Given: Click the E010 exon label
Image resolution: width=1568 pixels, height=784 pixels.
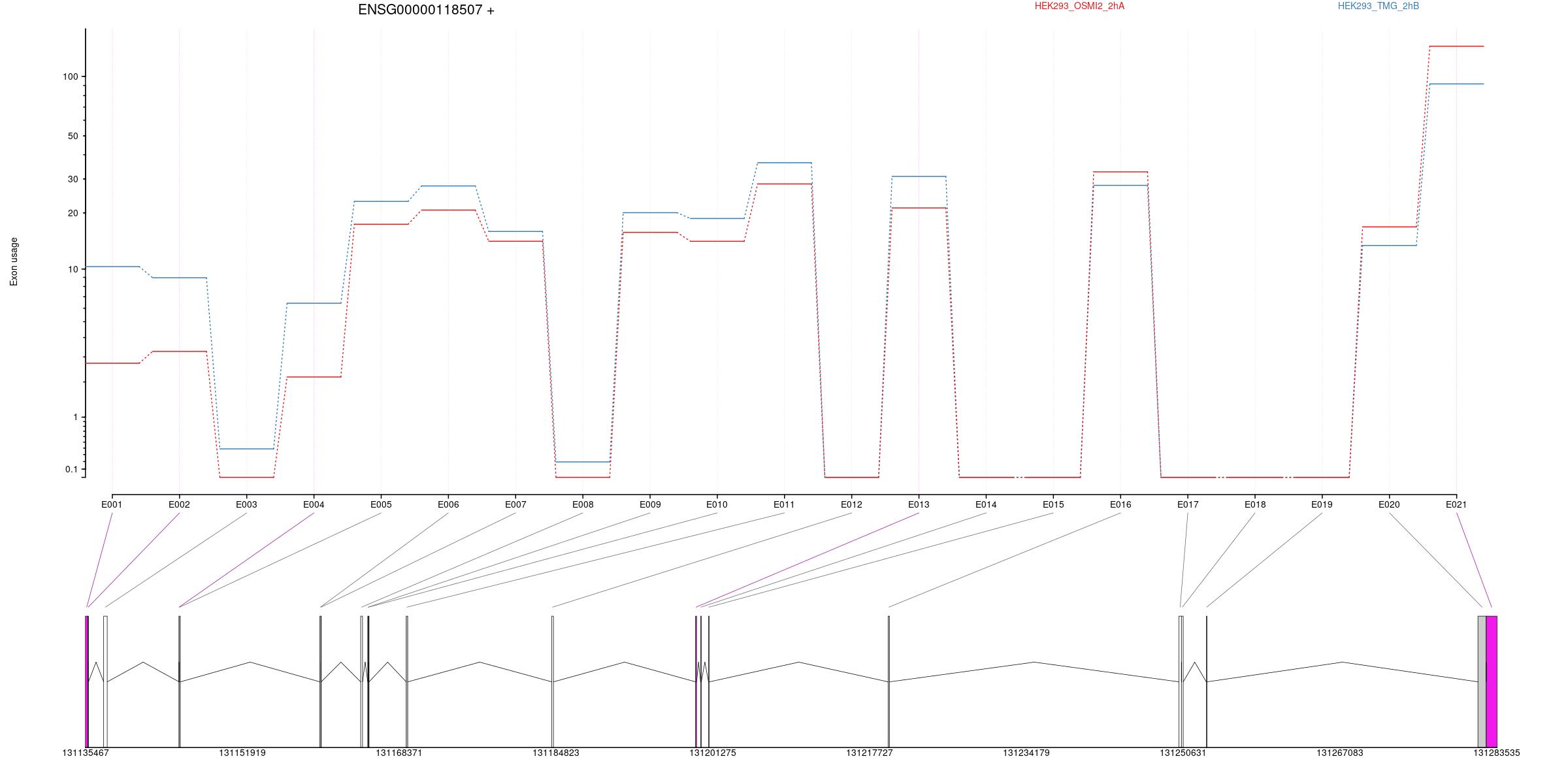Looking at the screenshot, I should (x=717, y=504).
